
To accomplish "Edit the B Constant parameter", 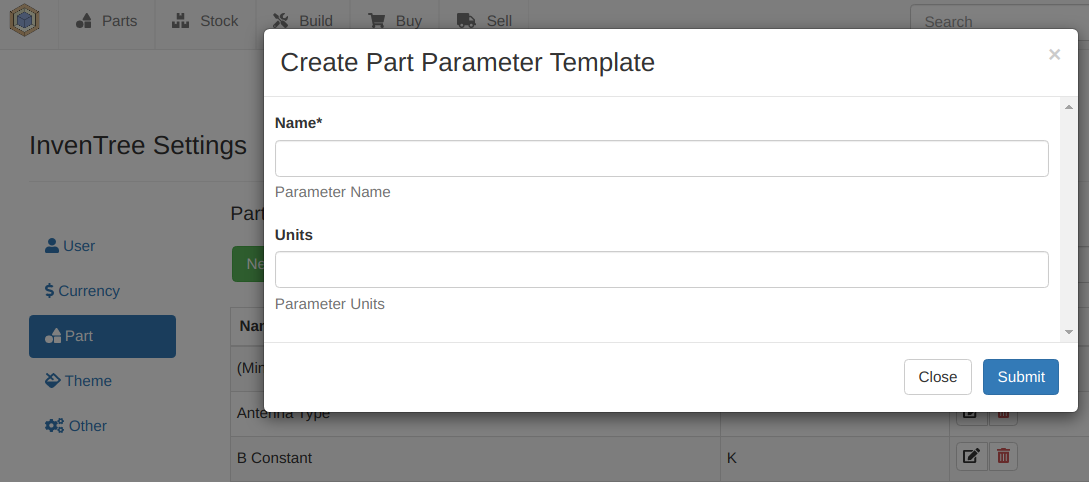I will 971,457.
